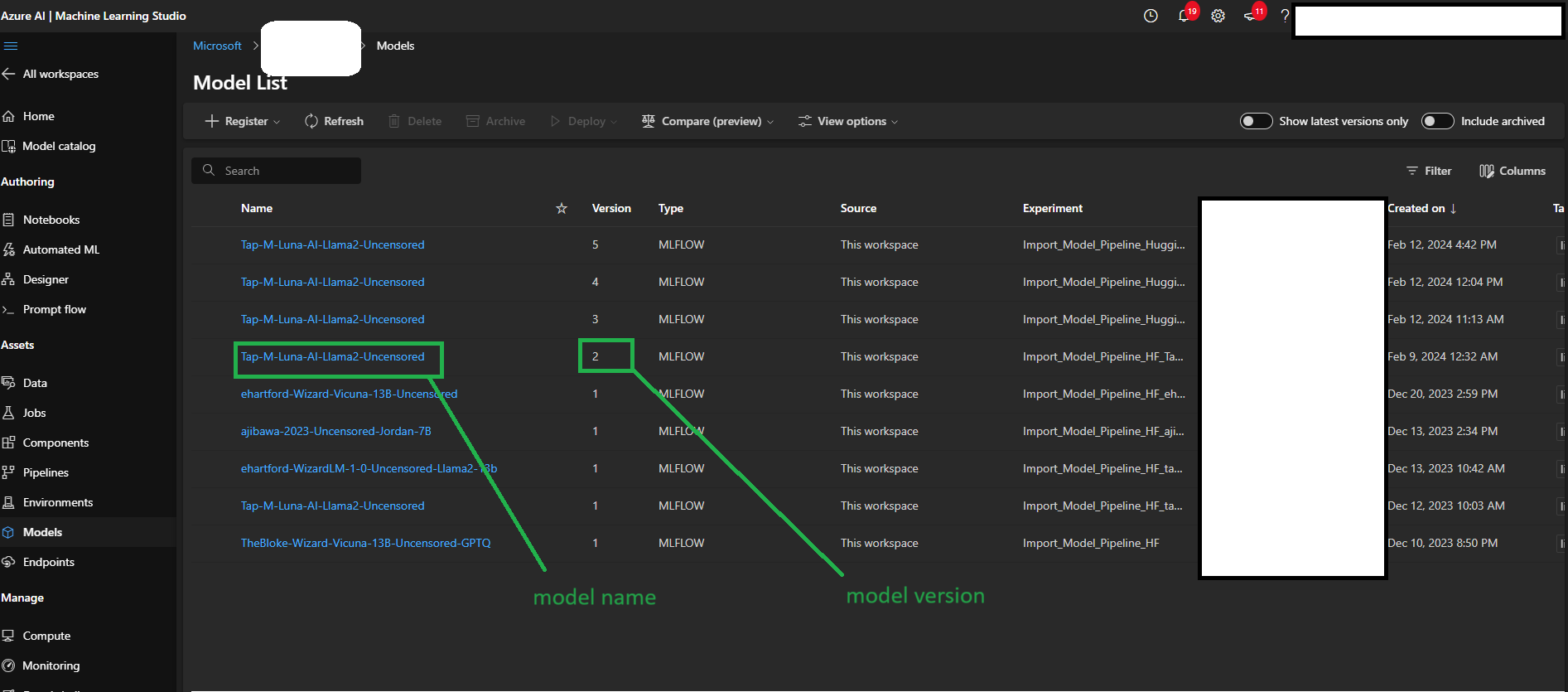The height and width of the screenshot is (692, 1568).
Task: Toggle Show latest versions only
Action: coord(1256,121)
